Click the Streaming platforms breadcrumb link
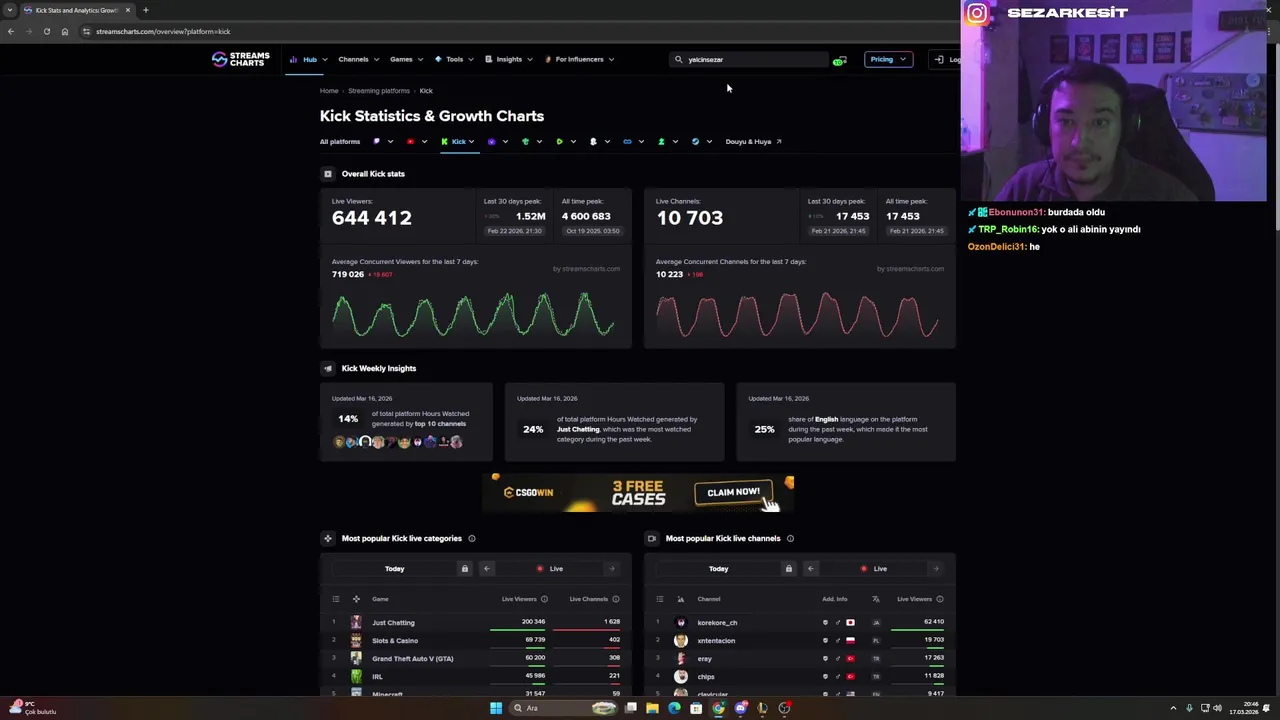Viewport: 1280px width, 720px height. coord(379,91)
